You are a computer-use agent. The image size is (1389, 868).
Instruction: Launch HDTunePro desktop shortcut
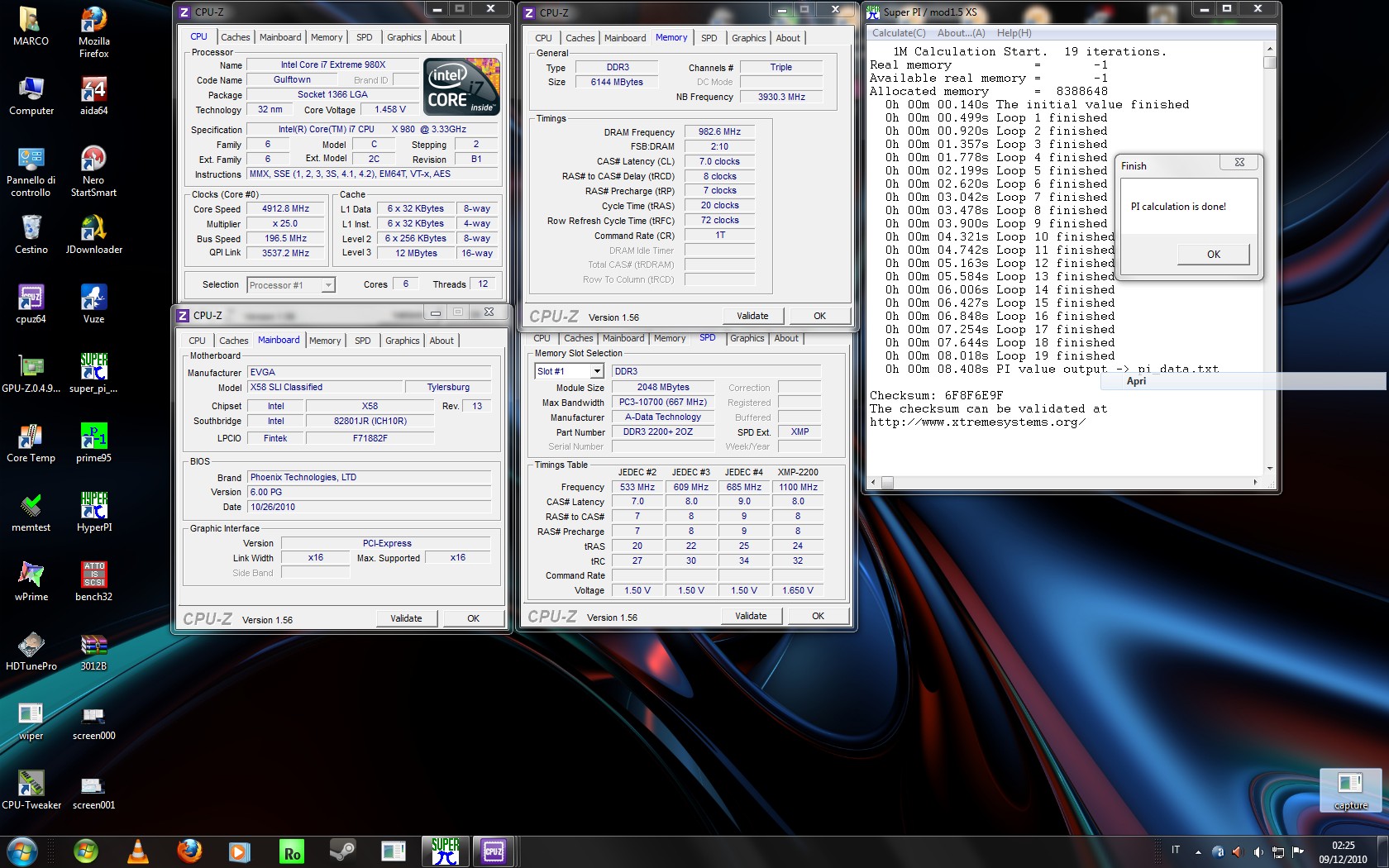pos(31,651)
